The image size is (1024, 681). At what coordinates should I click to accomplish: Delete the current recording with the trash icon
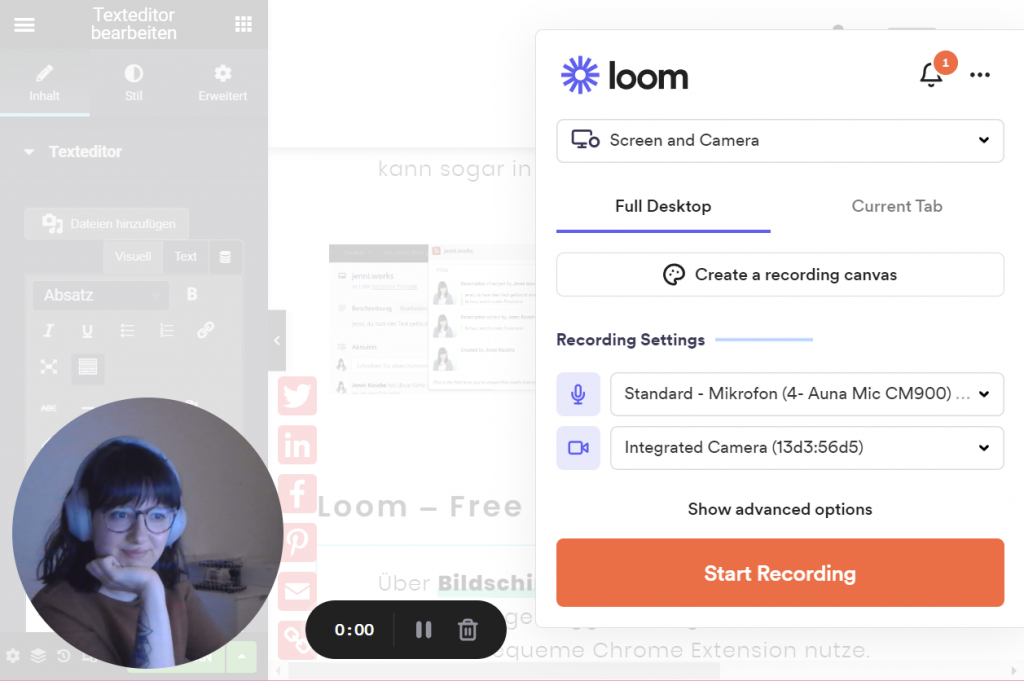coord(467,630)
